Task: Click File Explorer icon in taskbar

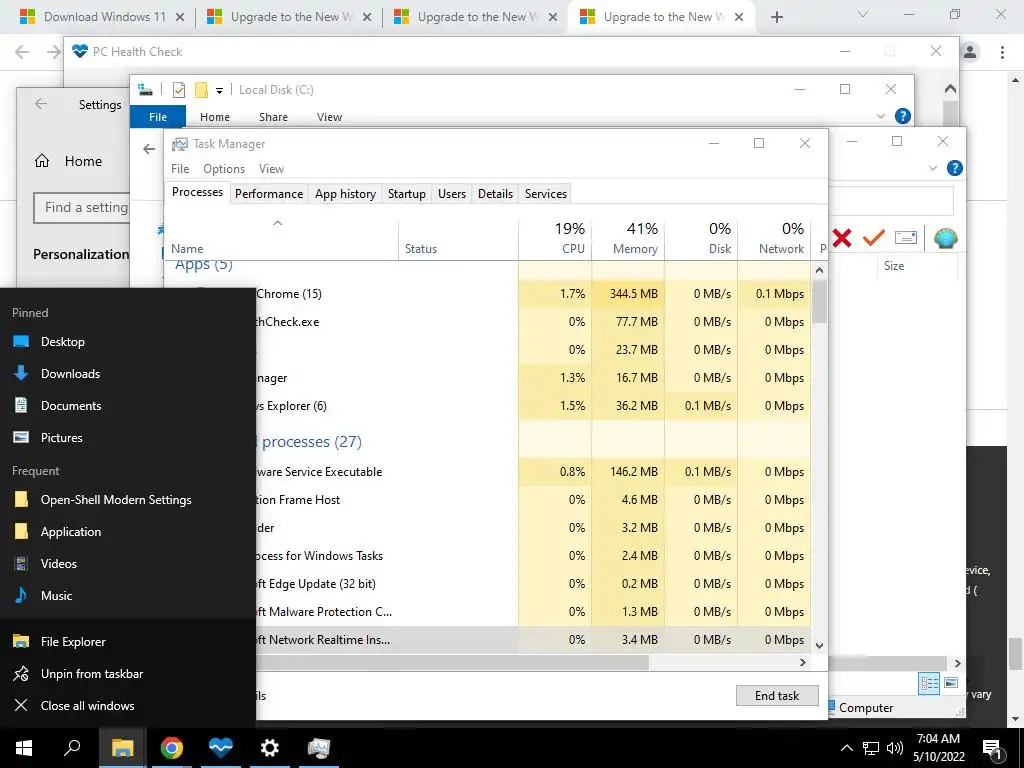Action: point(122,748)
